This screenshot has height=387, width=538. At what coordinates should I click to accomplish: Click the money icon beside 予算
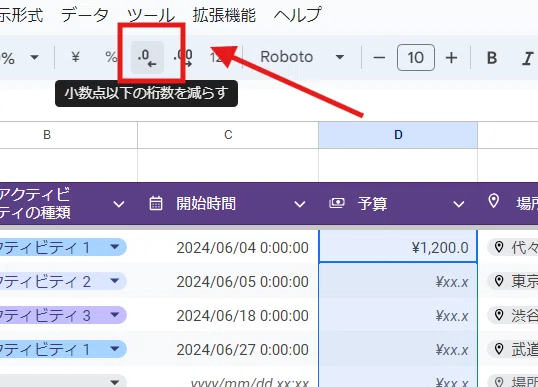[x=337, y=203]
